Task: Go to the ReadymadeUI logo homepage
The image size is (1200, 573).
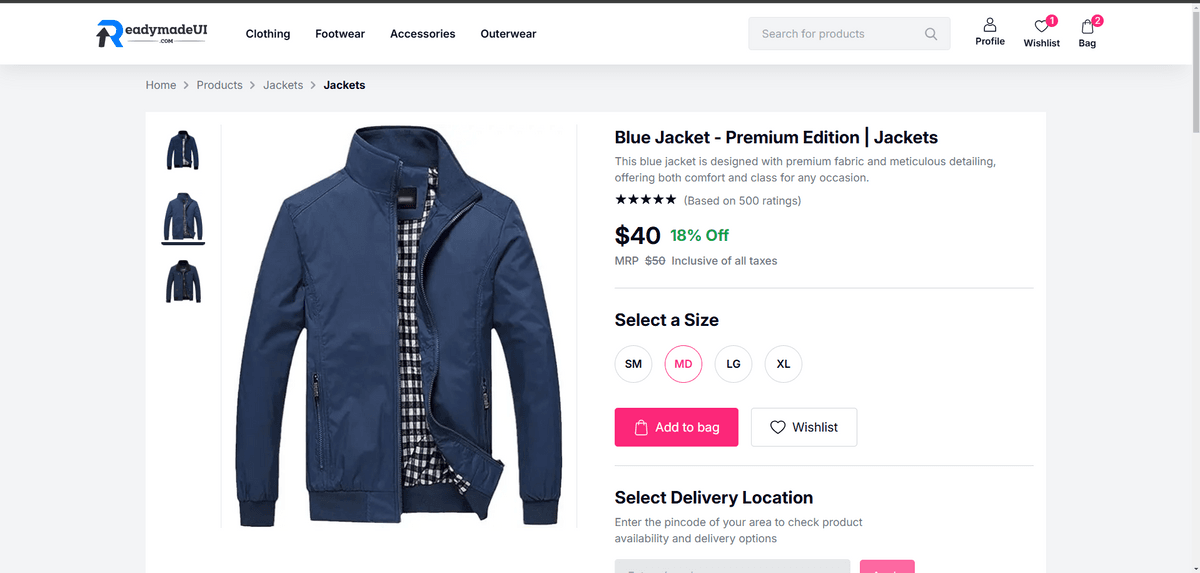Action: click(152, 33)
